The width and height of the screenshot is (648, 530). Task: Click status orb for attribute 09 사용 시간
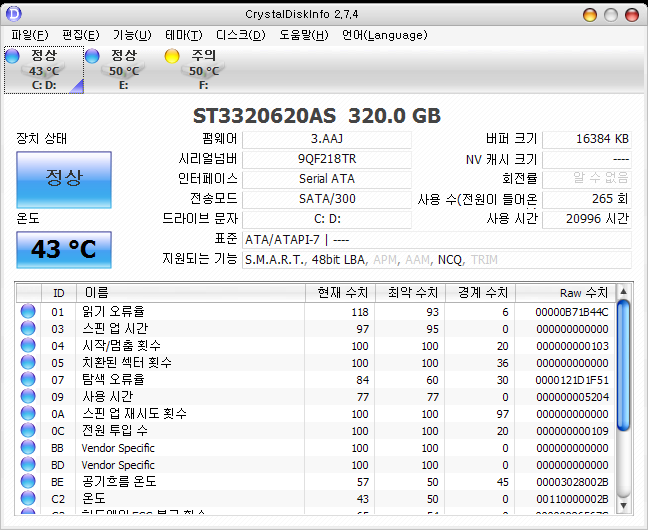coord(28,396)
